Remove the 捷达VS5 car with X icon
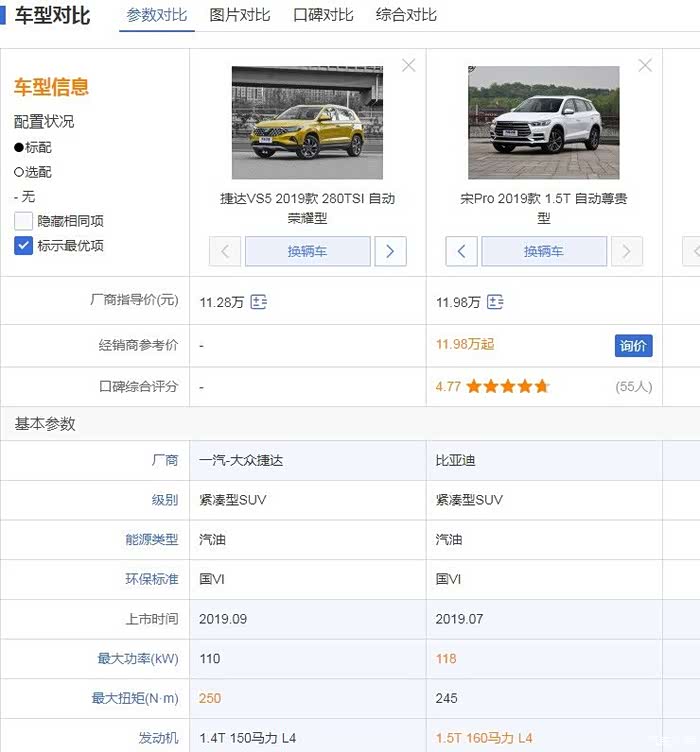Viewport: 700px width, 752px height. [408, 66]
